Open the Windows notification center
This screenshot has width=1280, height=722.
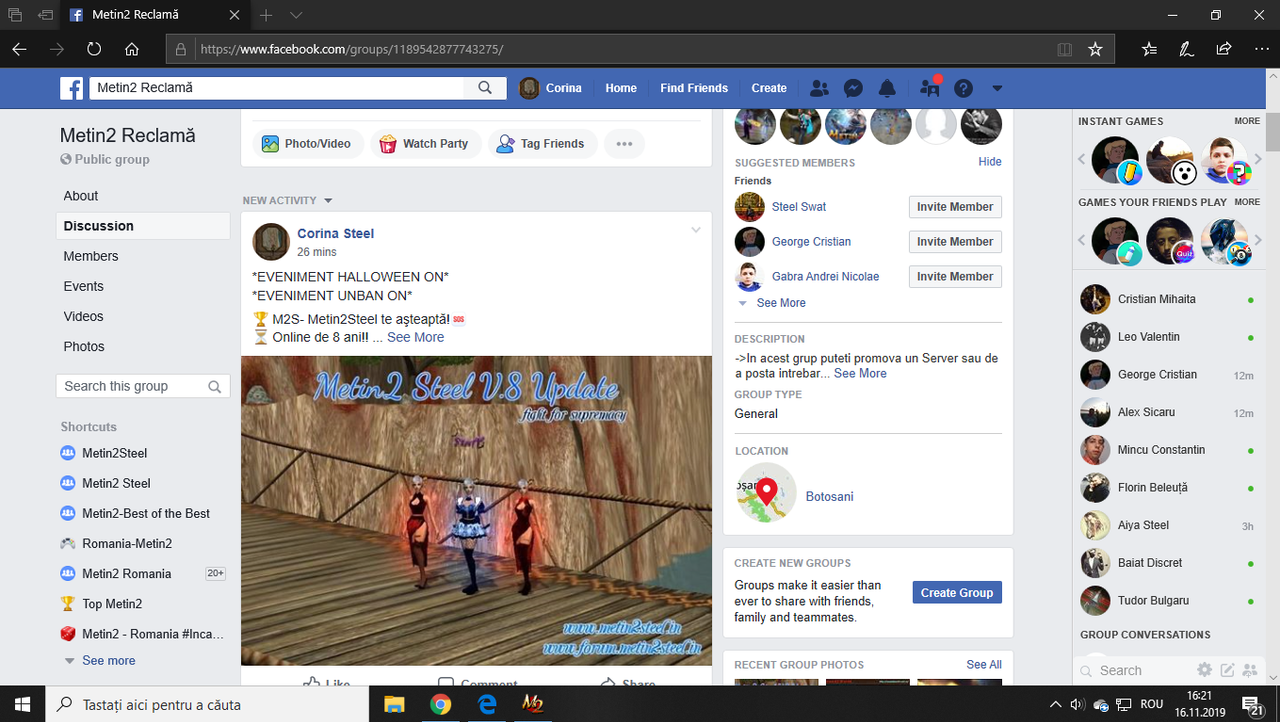(1251, 704)
